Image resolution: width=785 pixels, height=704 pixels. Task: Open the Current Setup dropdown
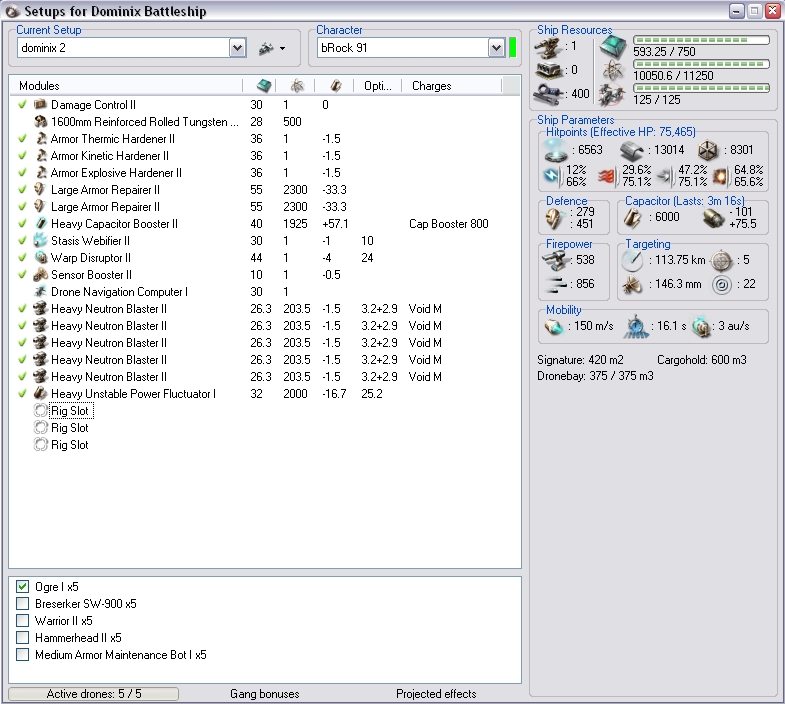click(x=237, y=48)
